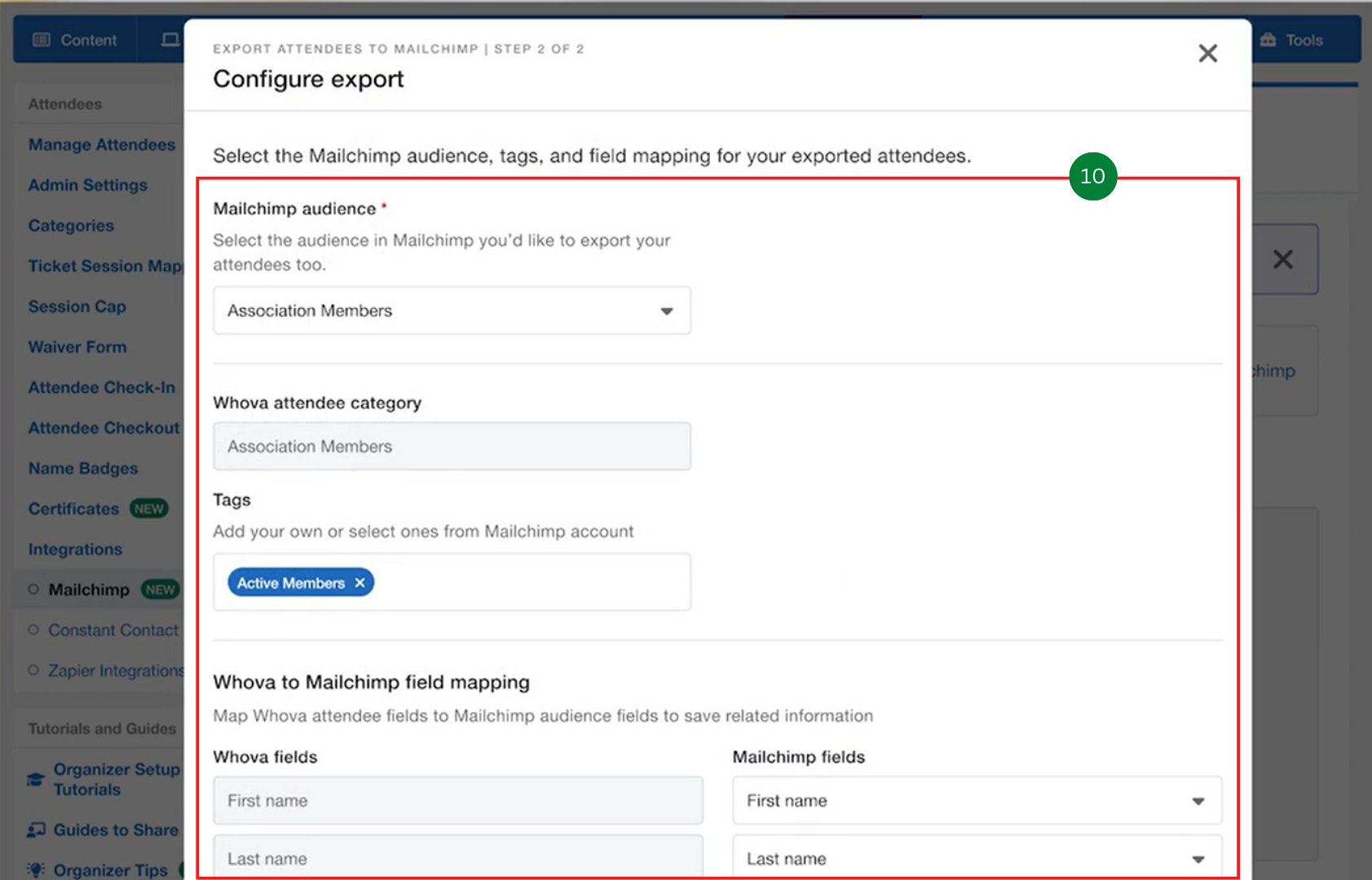Click the Zapier Integrations bullet circle
Screen dimensions: 1372x880
[33, 671]
